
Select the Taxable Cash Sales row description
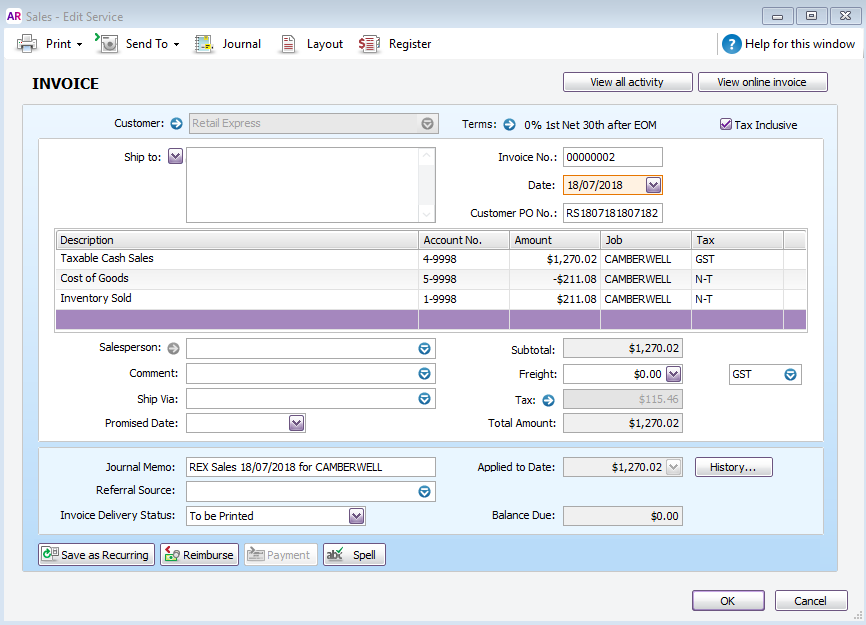(x=237, y=258)
